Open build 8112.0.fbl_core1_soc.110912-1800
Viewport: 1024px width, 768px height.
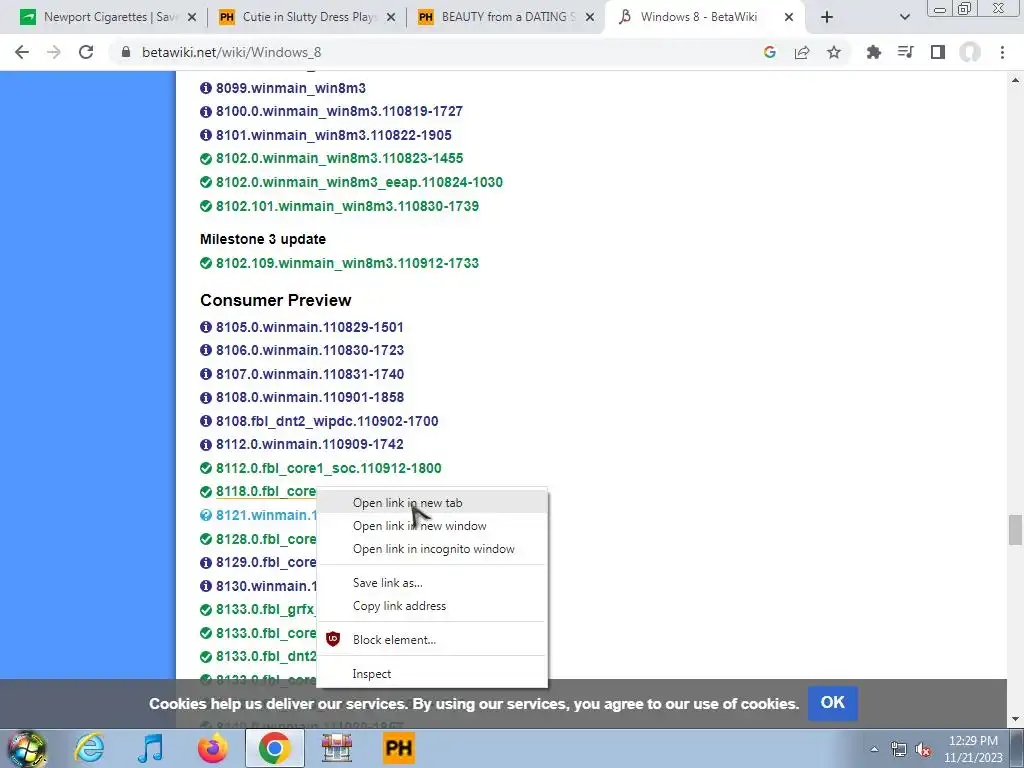point(328,468)
